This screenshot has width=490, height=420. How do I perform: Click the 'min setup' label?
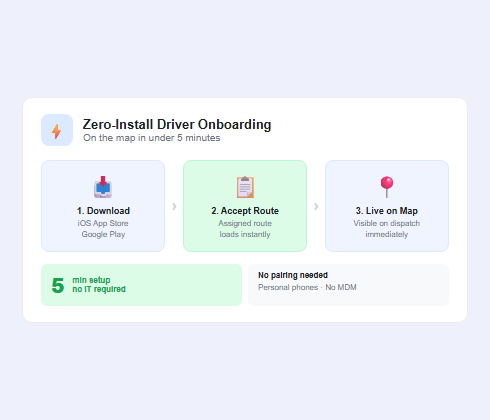91,280
